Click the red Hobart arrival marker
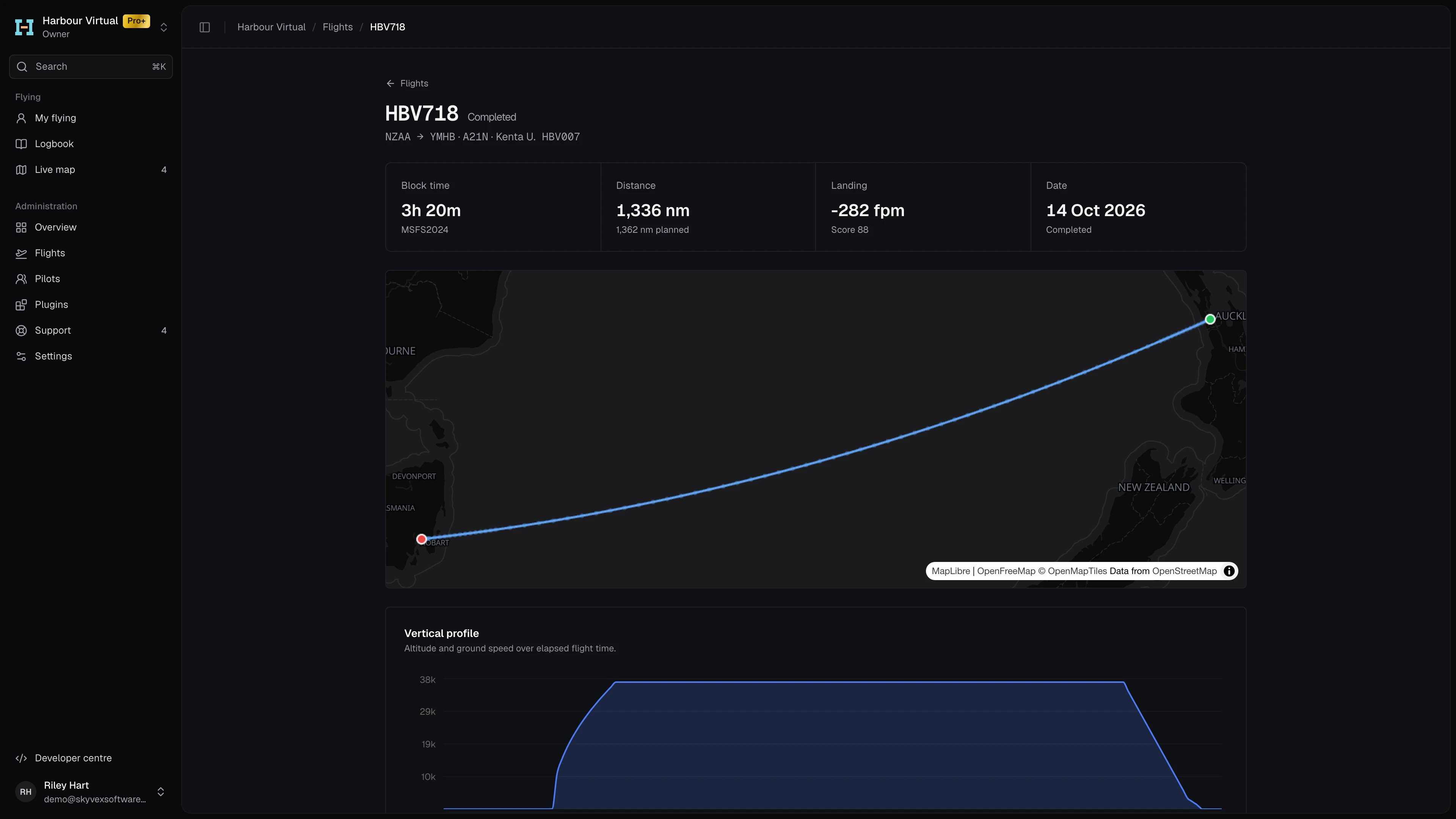Image resolution: width=1456 pixels, height=819 pixels. (422, 539)
